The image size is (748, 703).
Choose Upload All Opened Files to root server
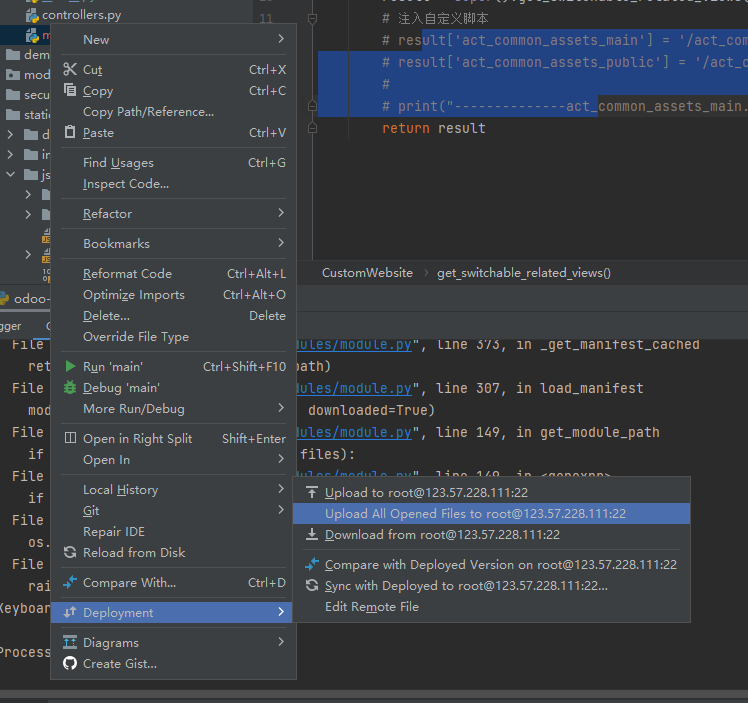[475, 514]
